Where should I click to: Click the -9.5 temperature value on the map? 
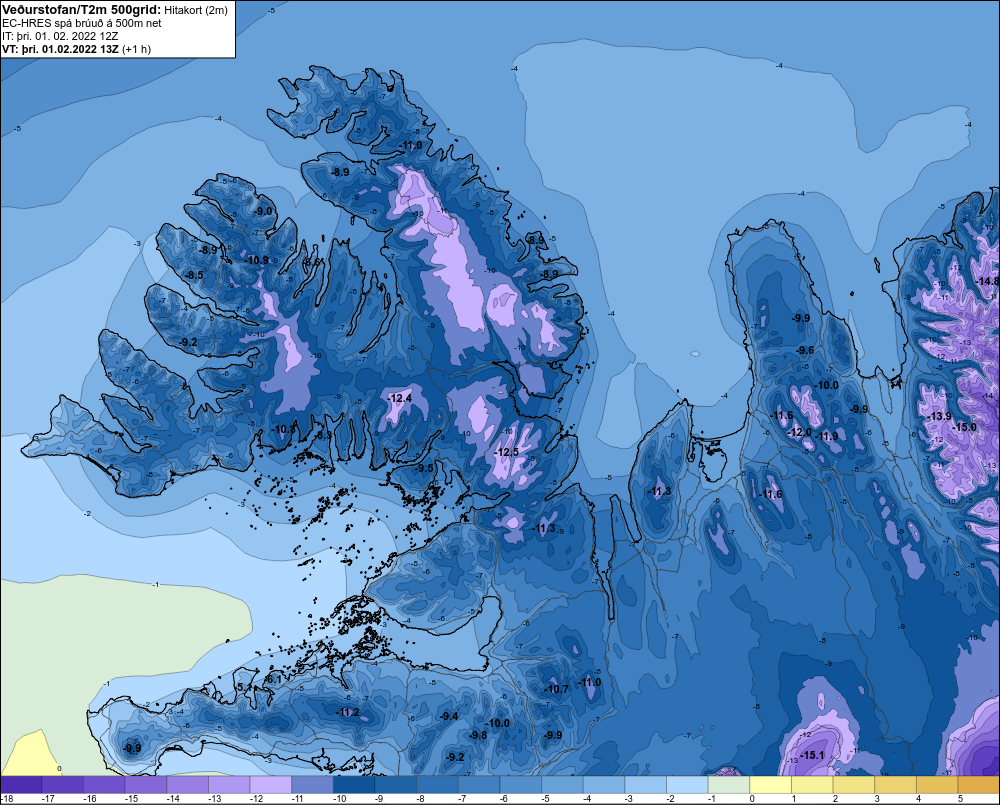click(x=423, y=468)
